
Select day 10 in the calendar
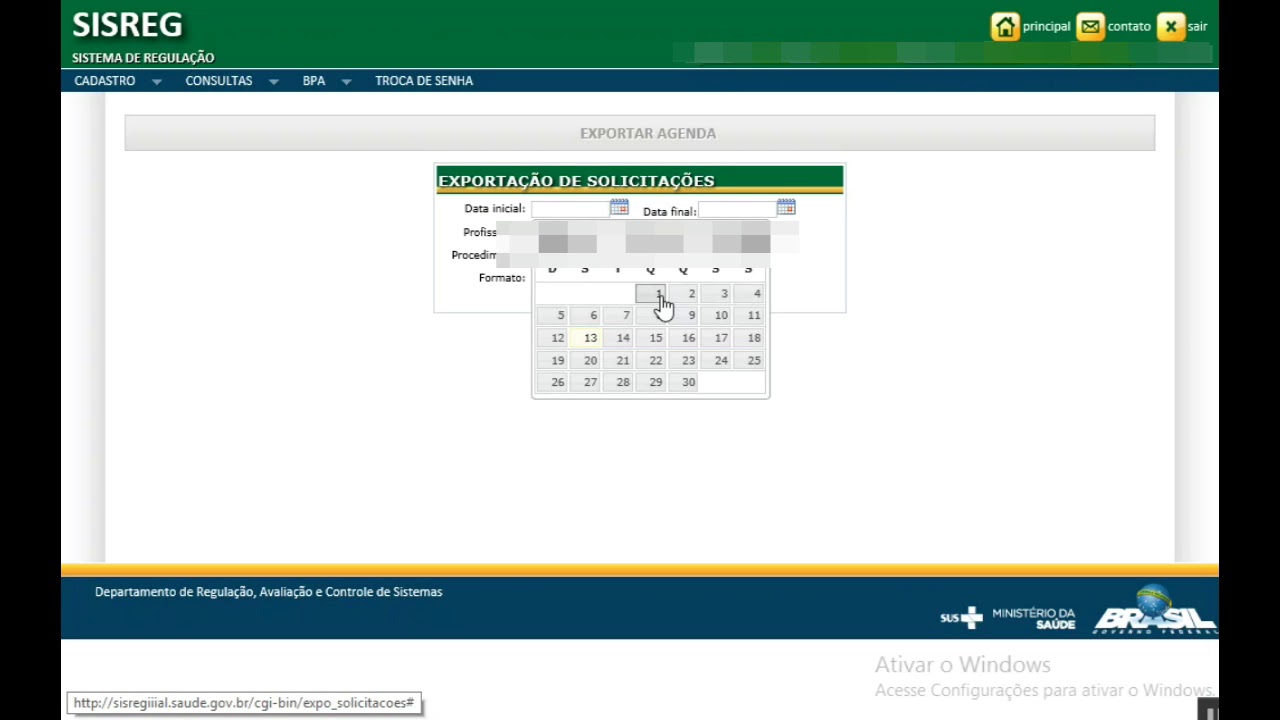tap(716, 315)
